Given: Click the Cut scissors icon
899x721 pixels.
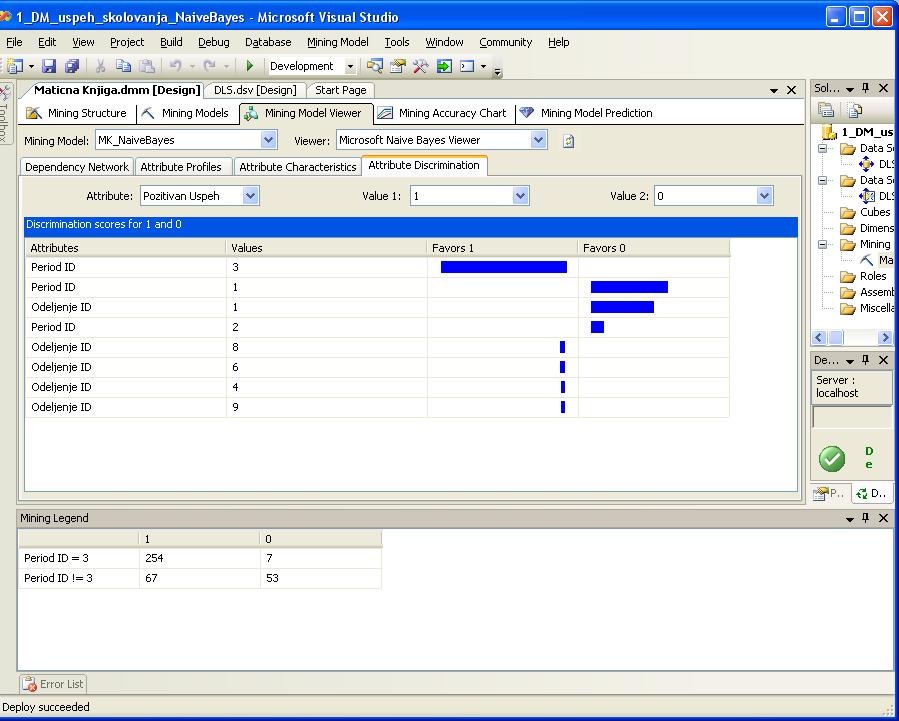Looking at the screenshot, I should (100, 66).
